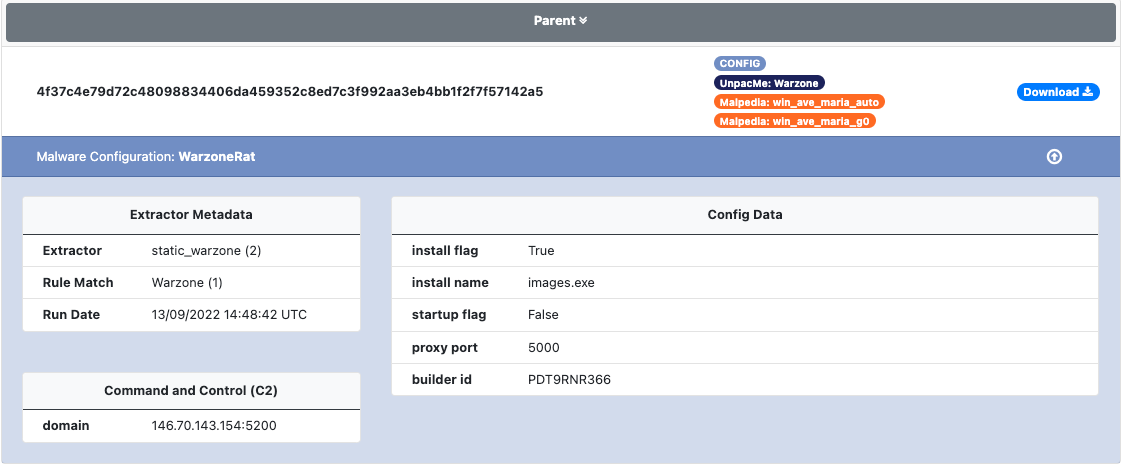
Task: Collapse the Malware Configuration panel with the up-arrow icon
Action: pyautogui.click(x=1054, y=157)
